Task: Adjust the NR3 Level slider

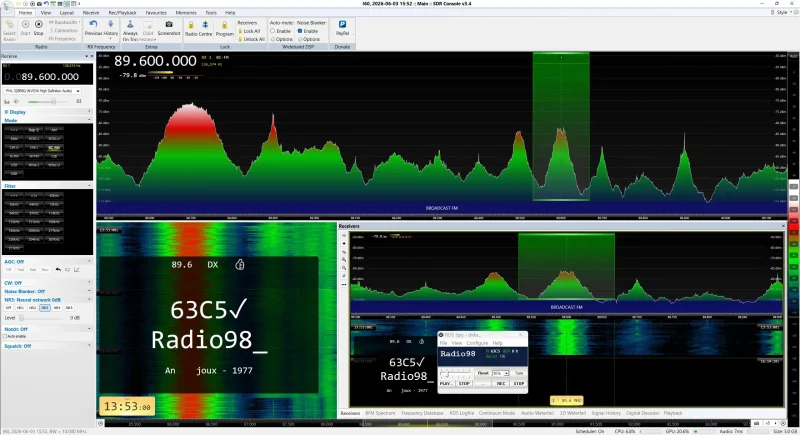Action: tap(43, 318)
